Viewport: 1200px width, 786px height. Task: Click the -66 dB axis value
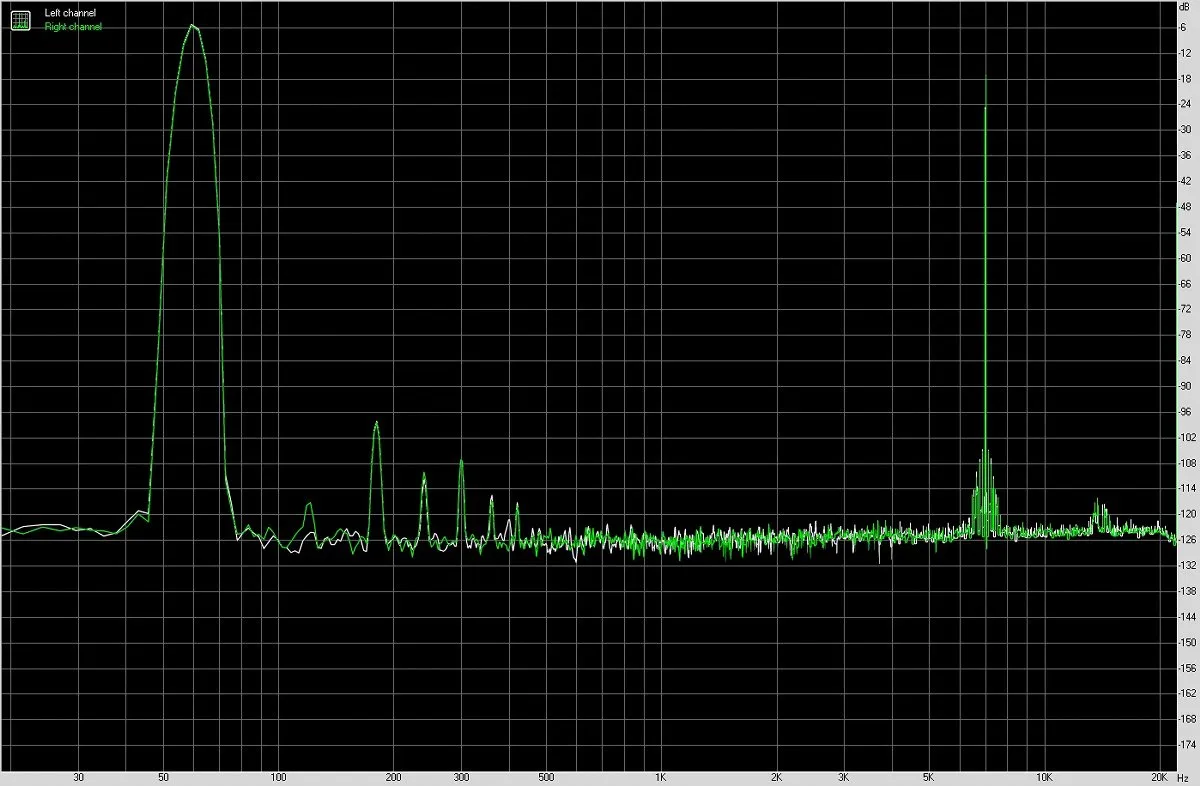tap(1186, 284)
